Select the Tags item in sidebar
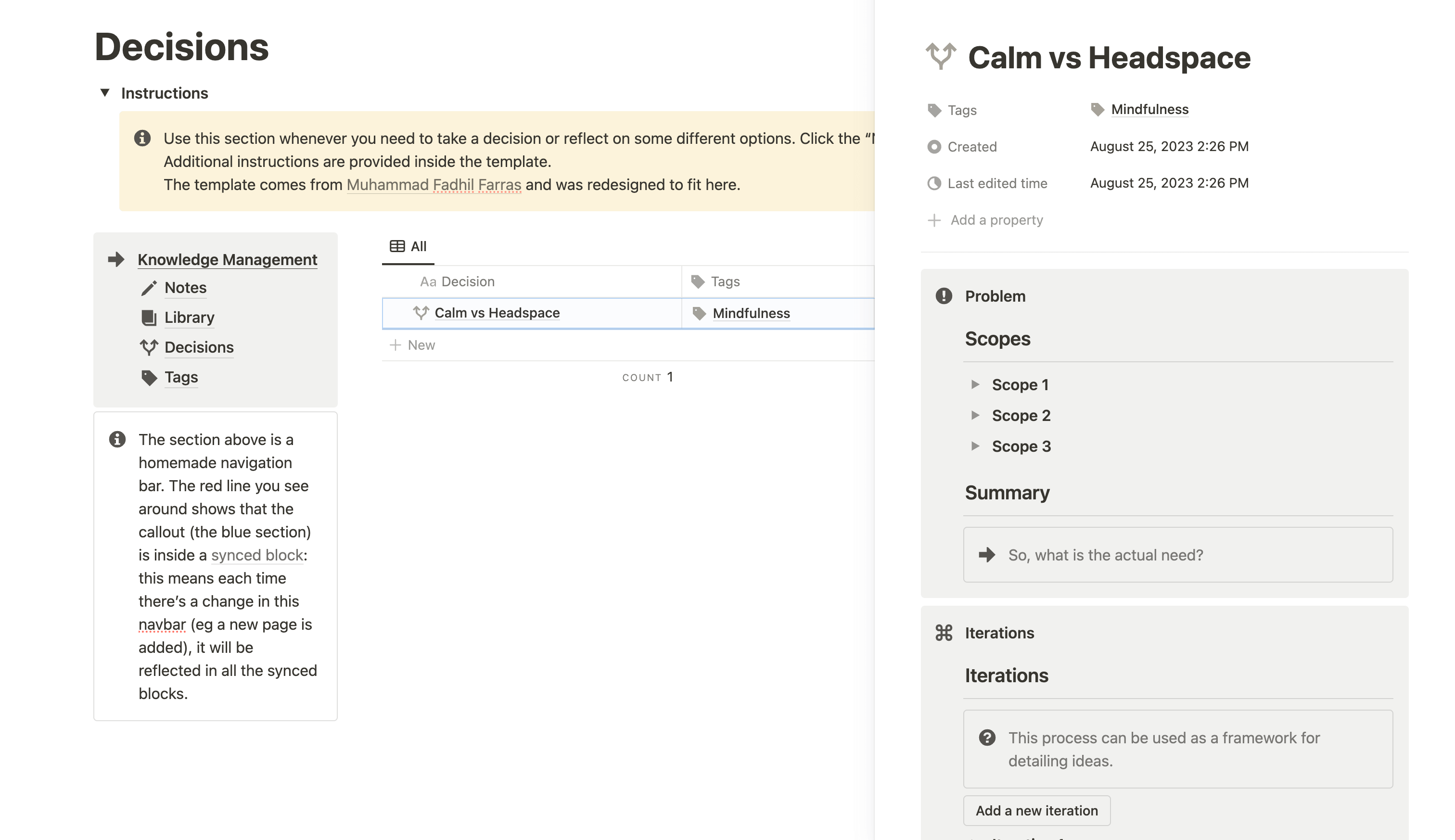Viewport: 1455px width, 840px height. pyautogui.click(x=181, y=377)
